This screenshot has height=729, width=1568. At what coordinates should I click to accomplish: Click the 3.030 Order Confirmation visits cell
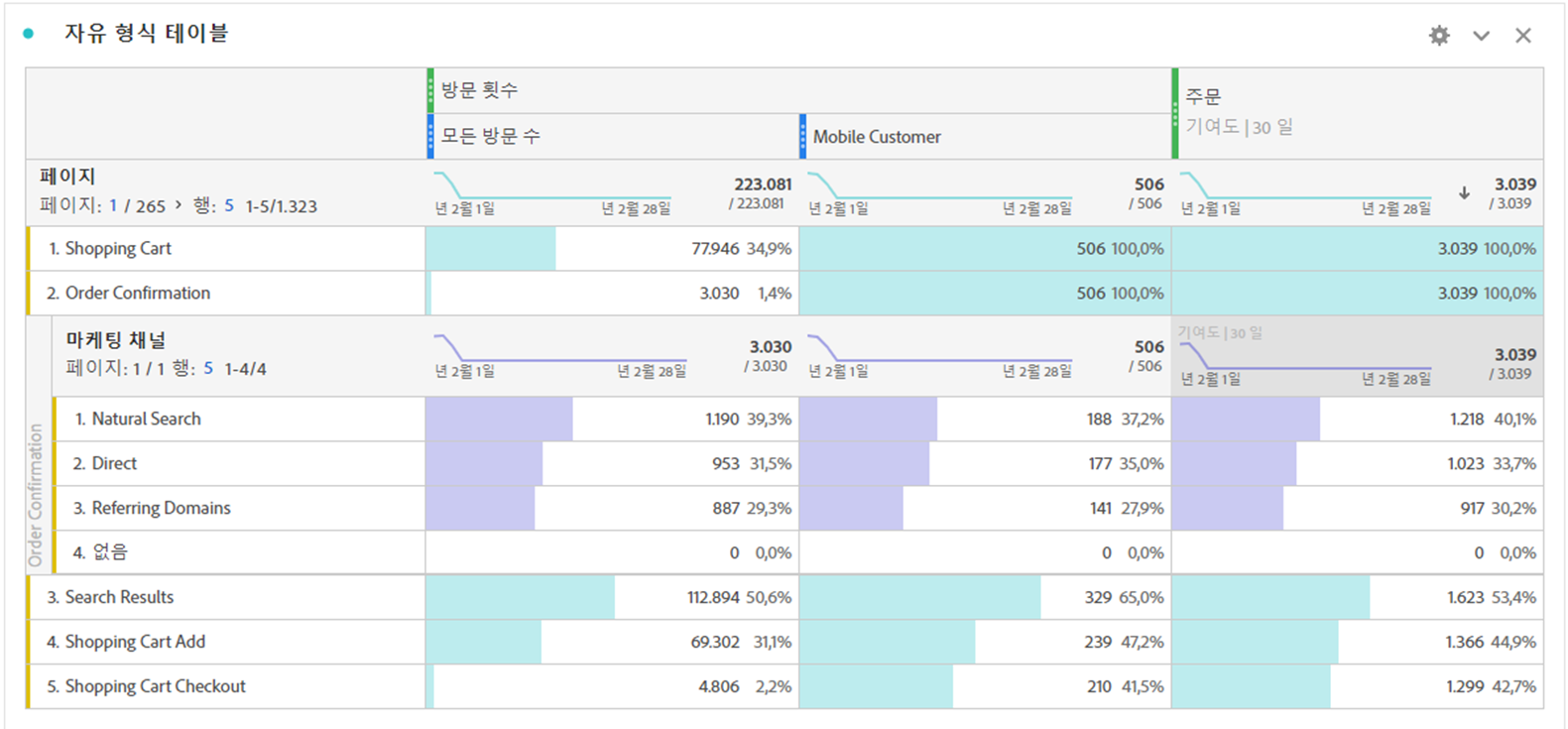[612, 294]
